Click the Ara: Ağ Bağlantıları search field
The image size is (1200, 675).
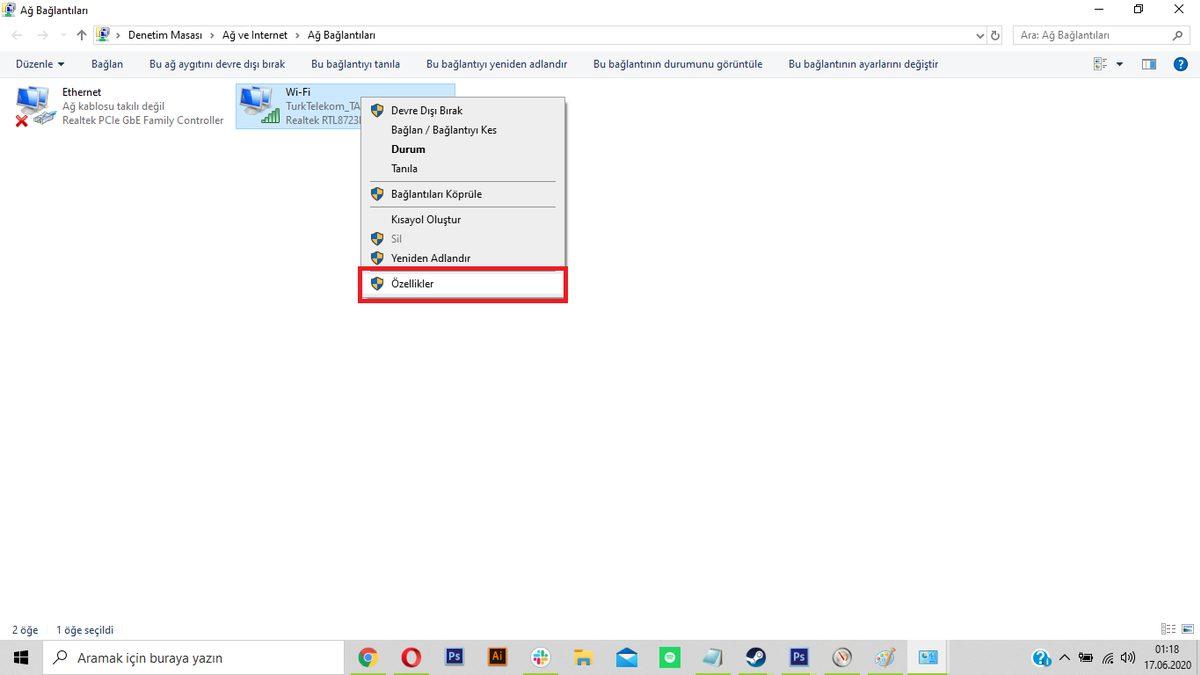point(1090,35)
